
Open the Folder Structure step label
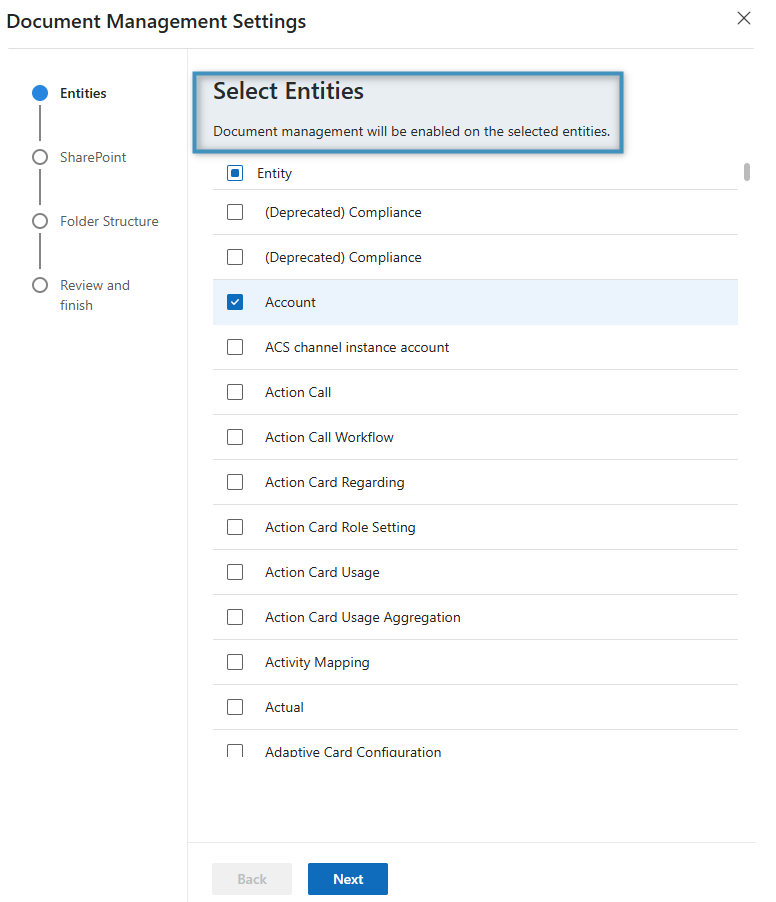[109, 221]
